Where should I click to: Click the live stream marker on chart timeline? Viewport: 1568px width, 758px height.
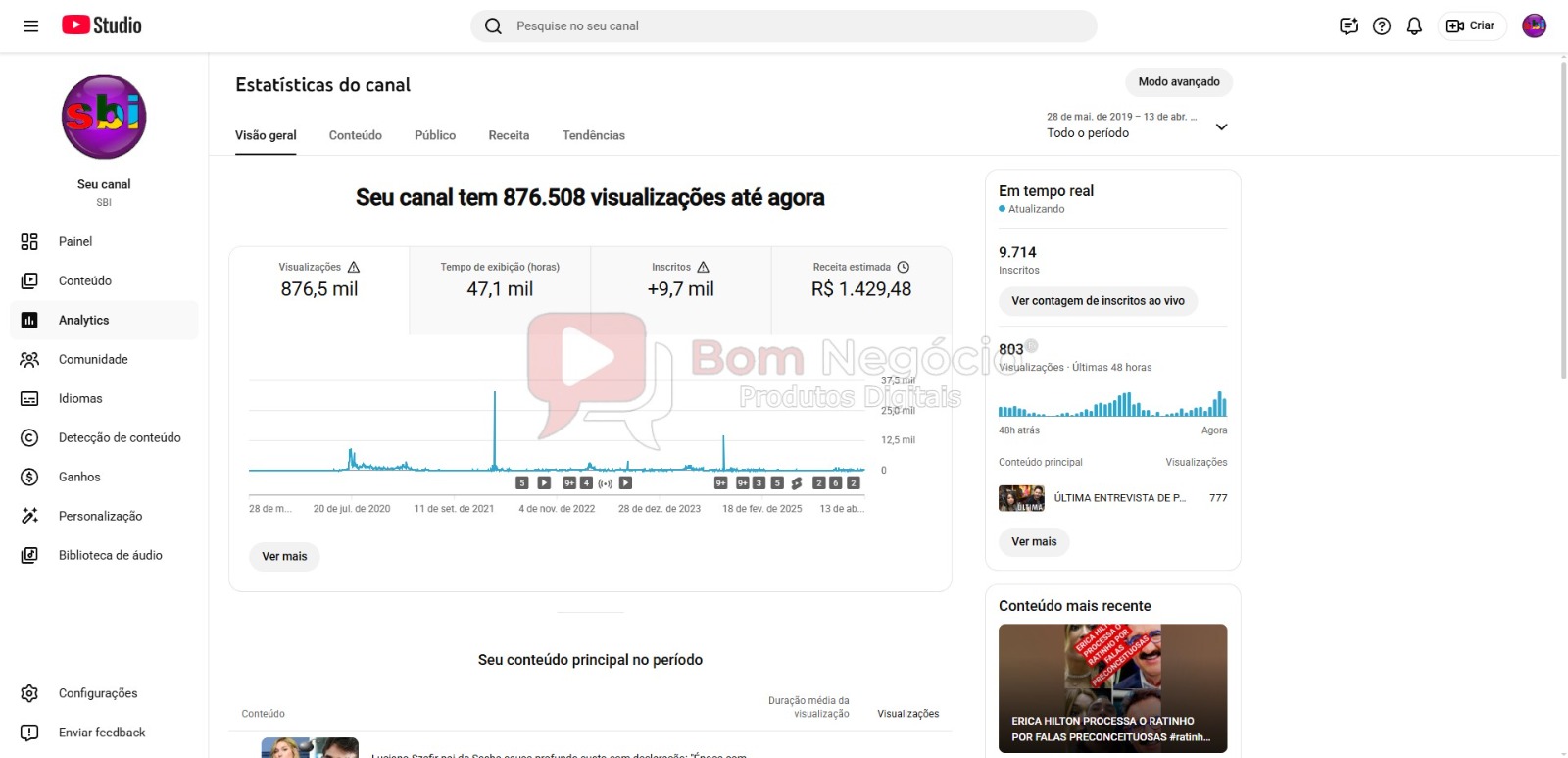click(x=606, y=483)
